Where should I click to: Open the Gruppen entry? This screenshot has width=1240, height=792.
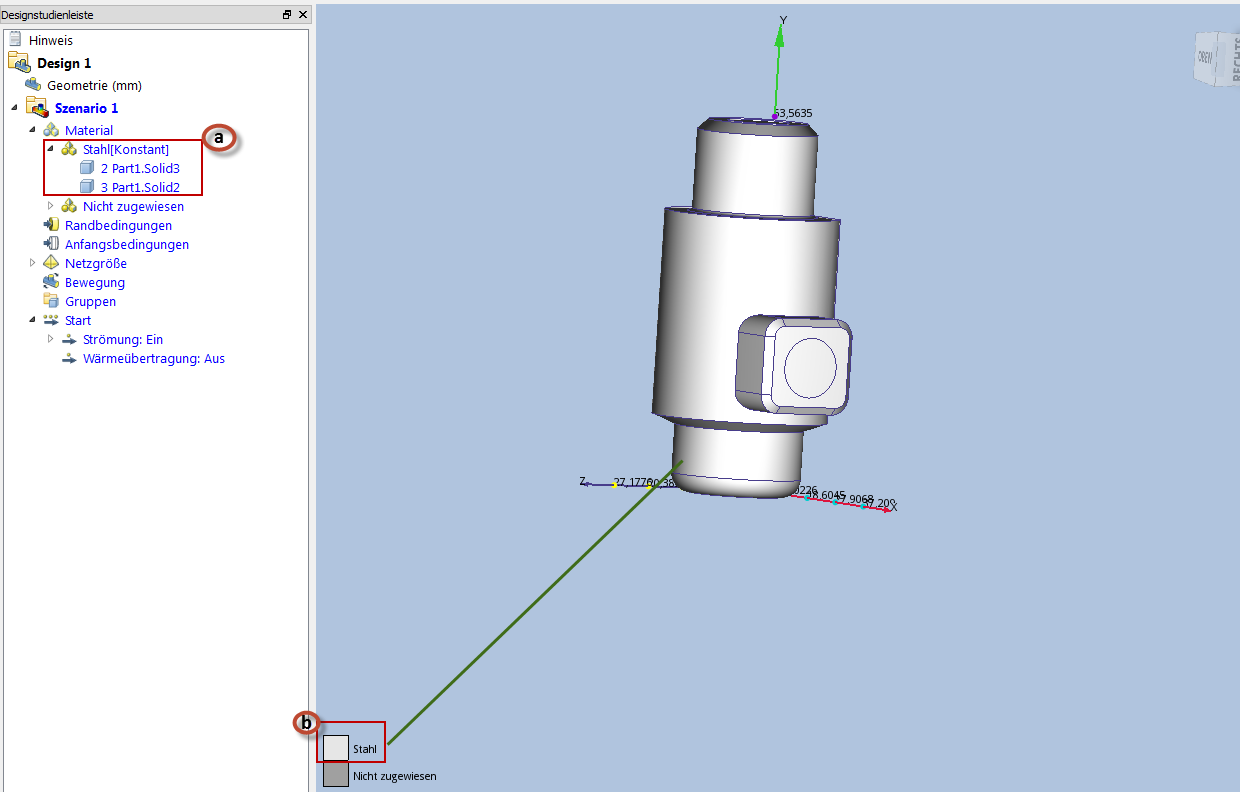90,301
